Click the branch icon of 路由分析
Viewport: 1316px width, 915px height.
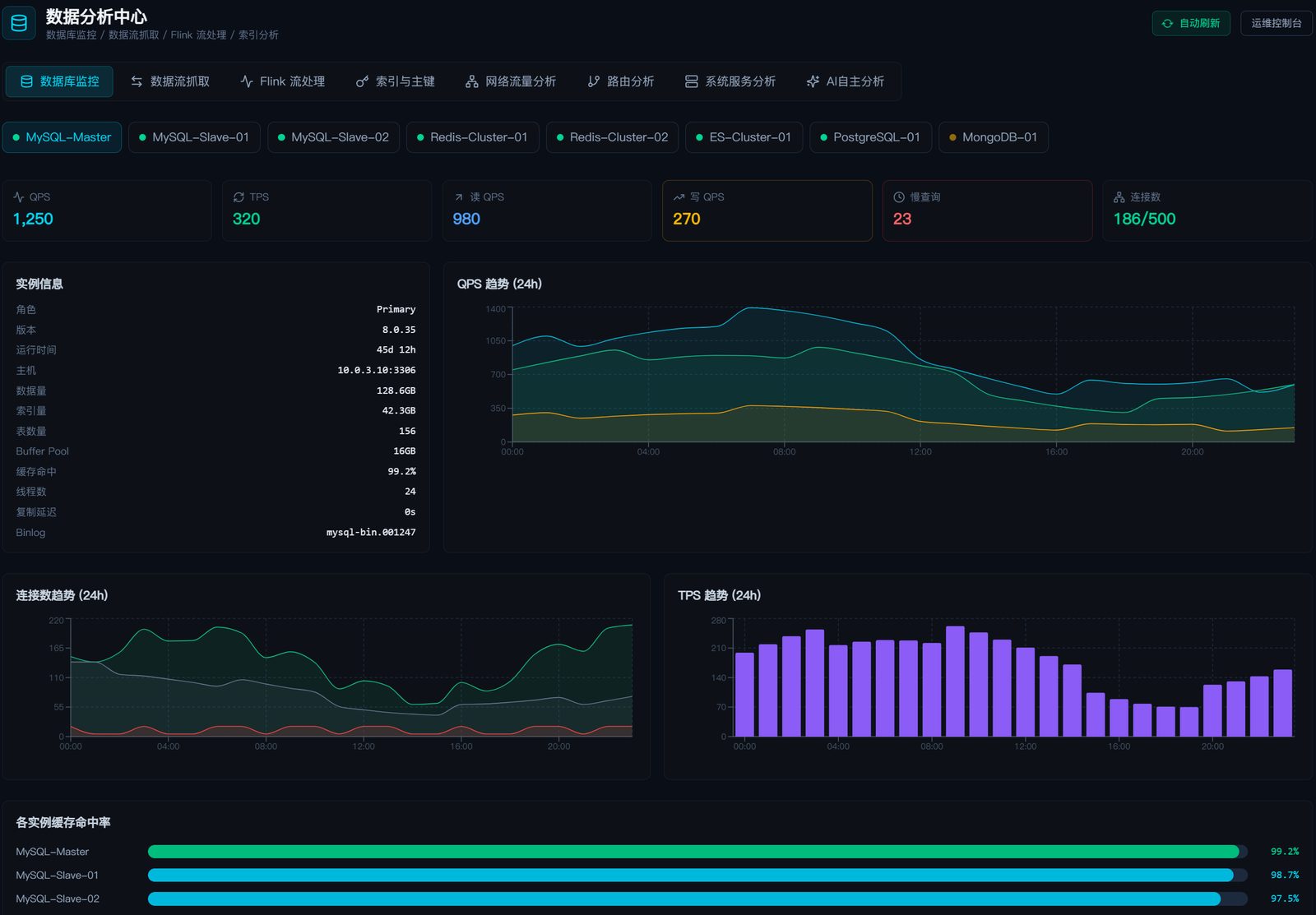pyautogui.click(x=593, y=81)
